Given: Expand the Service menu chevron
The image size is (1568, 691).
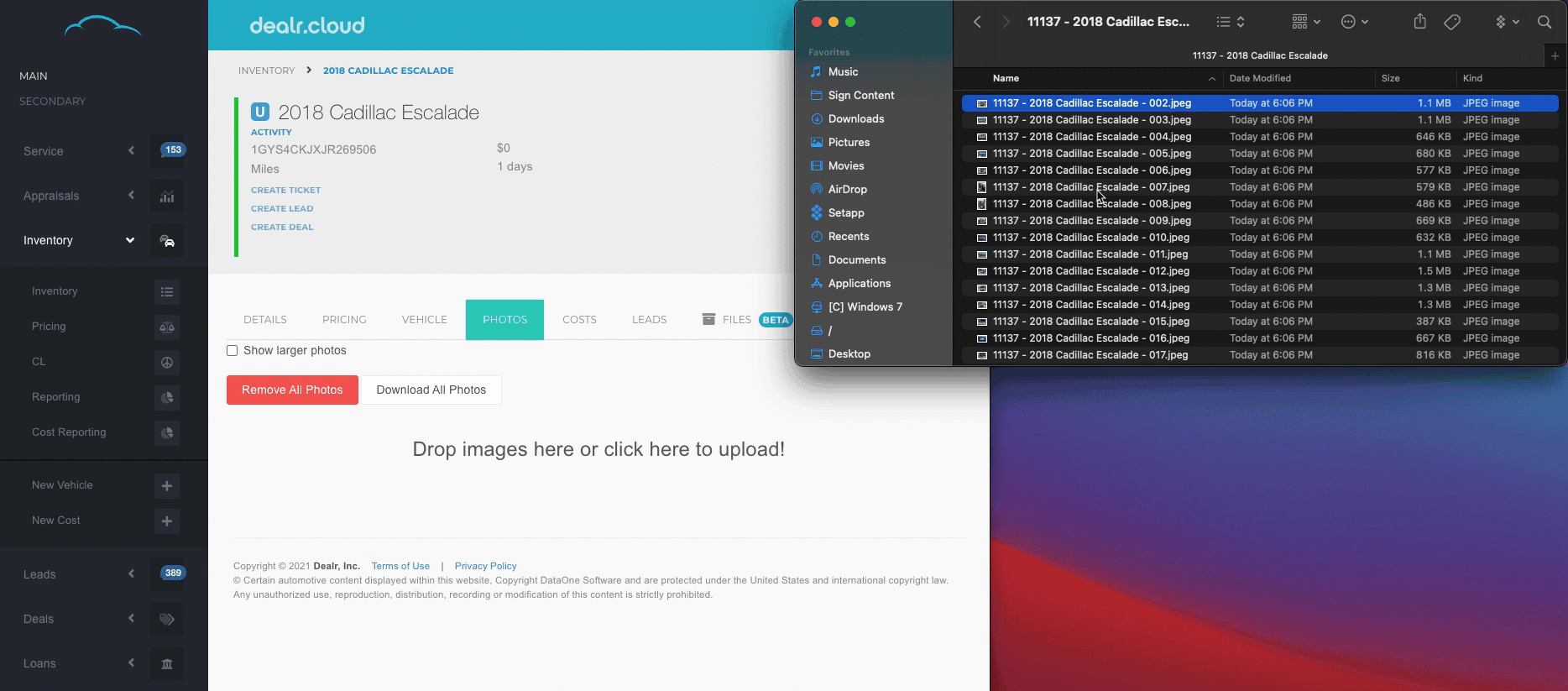Looking at the screenshot, I should (131, 151).
